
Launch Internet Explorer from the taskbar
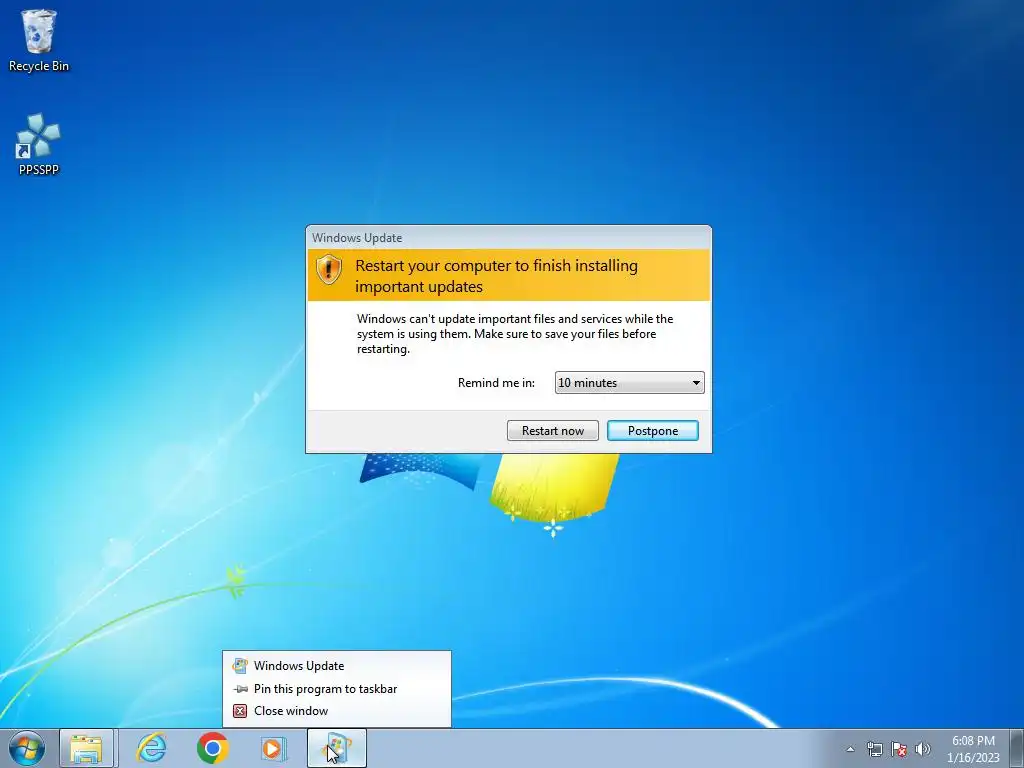coord(152,748)
